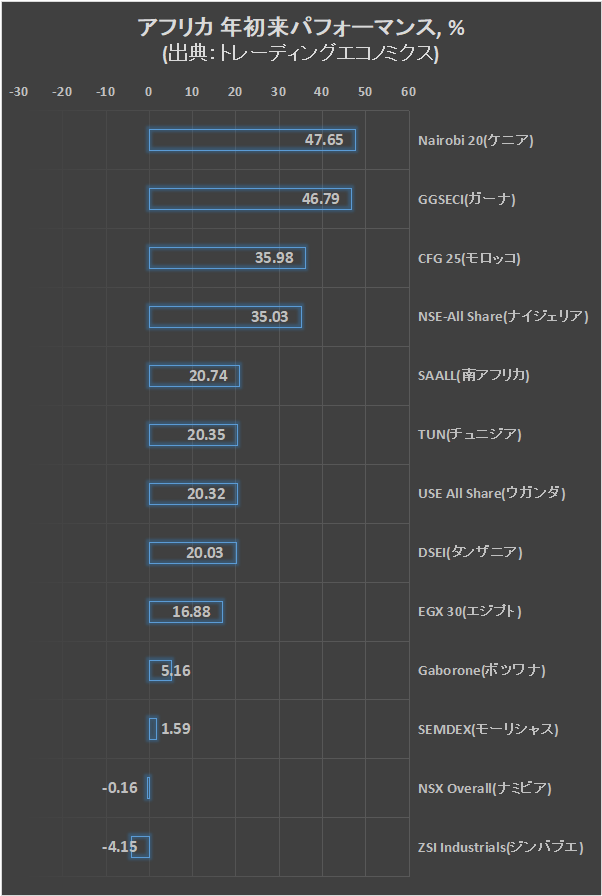Click the 20.32 data label
602x896 pixels.
206,494
